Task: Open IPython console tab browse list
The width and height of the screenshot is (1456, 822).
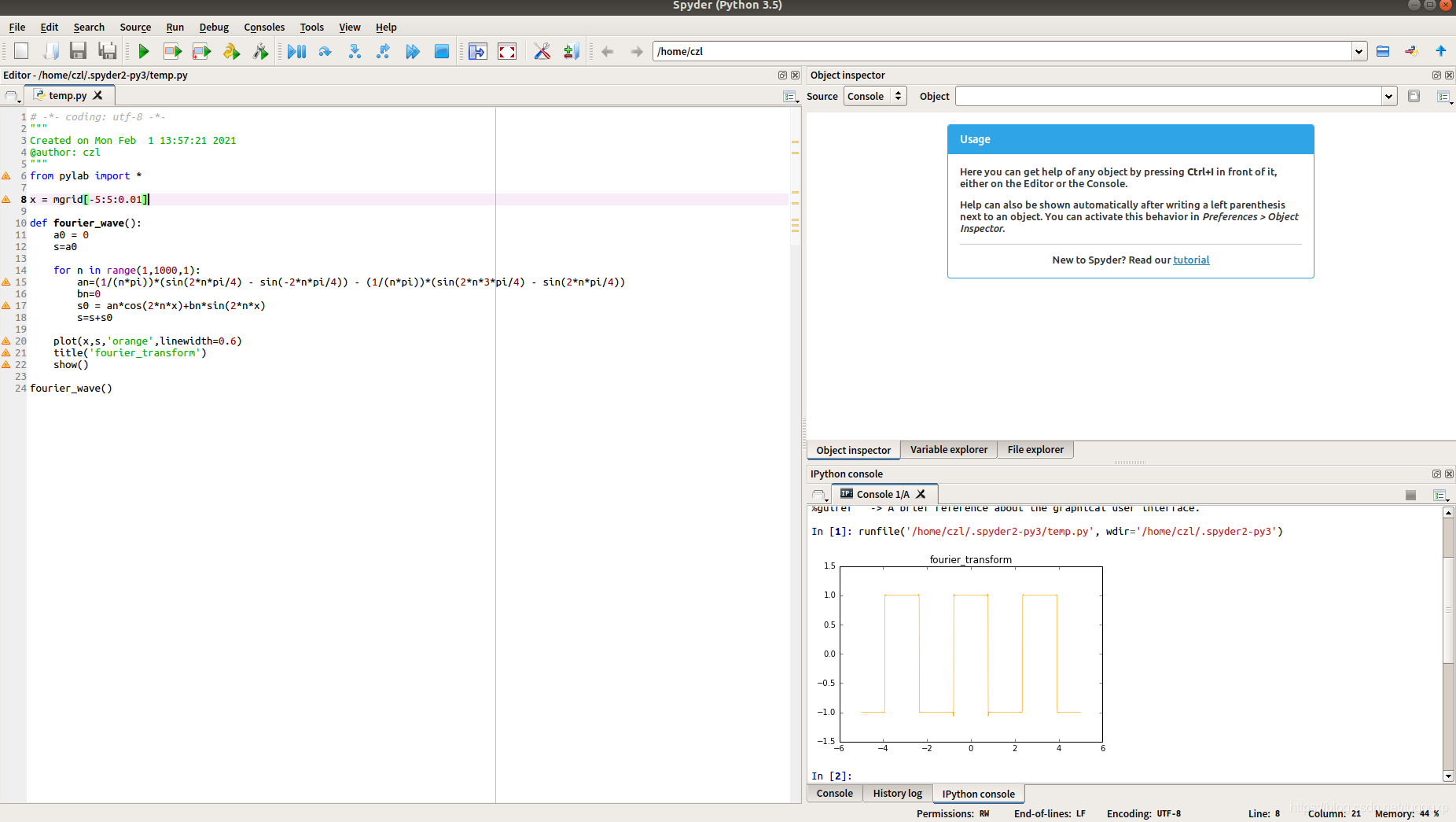Action: pos(818,495)
